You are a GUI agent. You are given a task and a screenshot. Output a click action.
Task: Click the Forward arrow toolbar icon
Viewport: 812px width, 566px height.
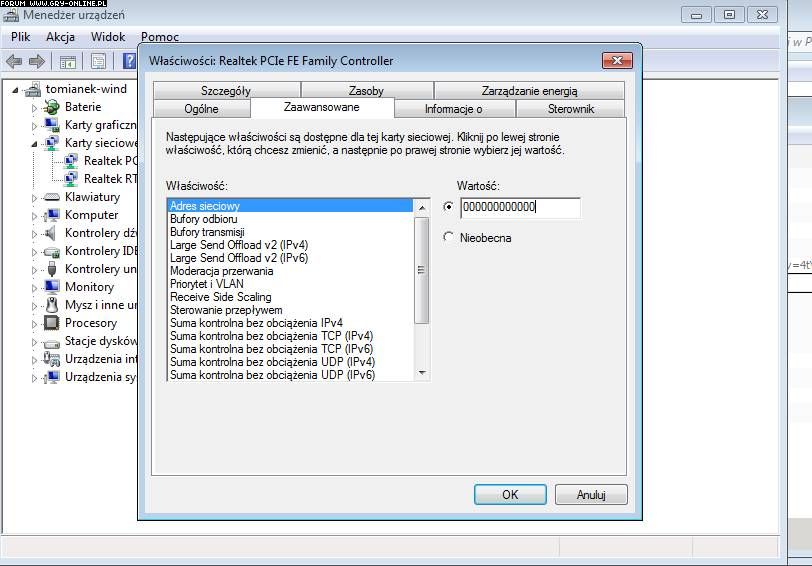(36, 62)
